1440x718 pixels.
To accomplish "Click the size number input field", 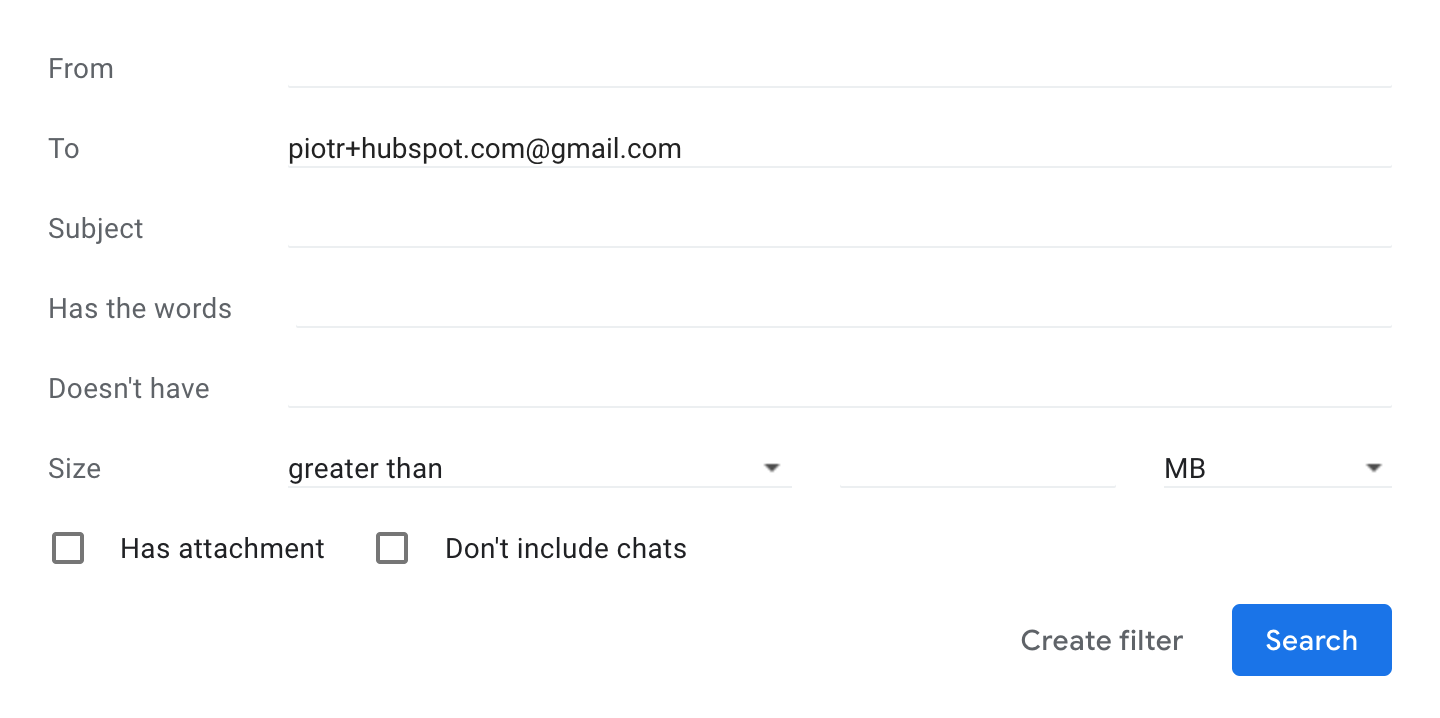I will (x=977, y=468).
